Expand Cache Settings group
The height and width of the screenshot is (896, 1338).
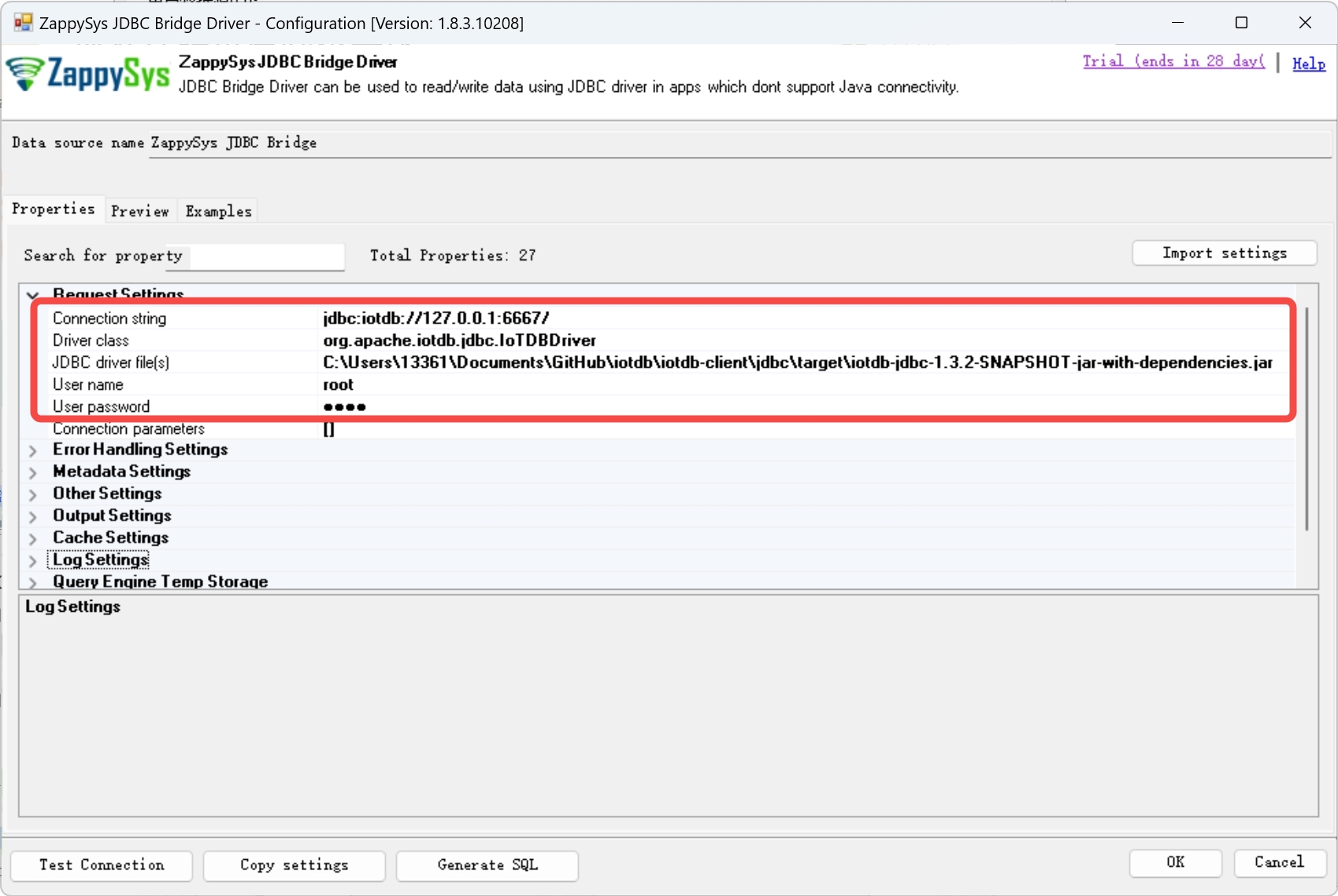(x=33, y=539)
